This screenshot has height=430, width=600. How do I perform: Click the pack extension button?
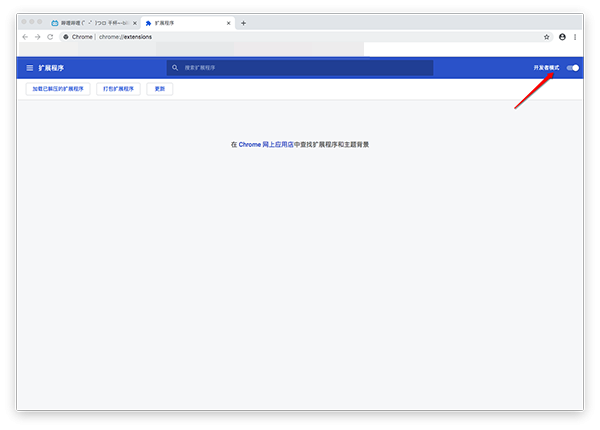click(x=118, y=89)
